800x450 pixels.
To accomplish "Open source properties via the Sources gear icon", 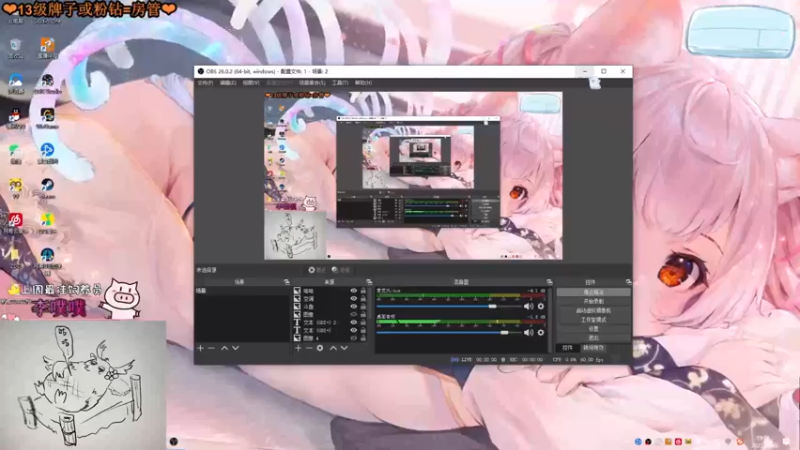I will pos(320,348).
